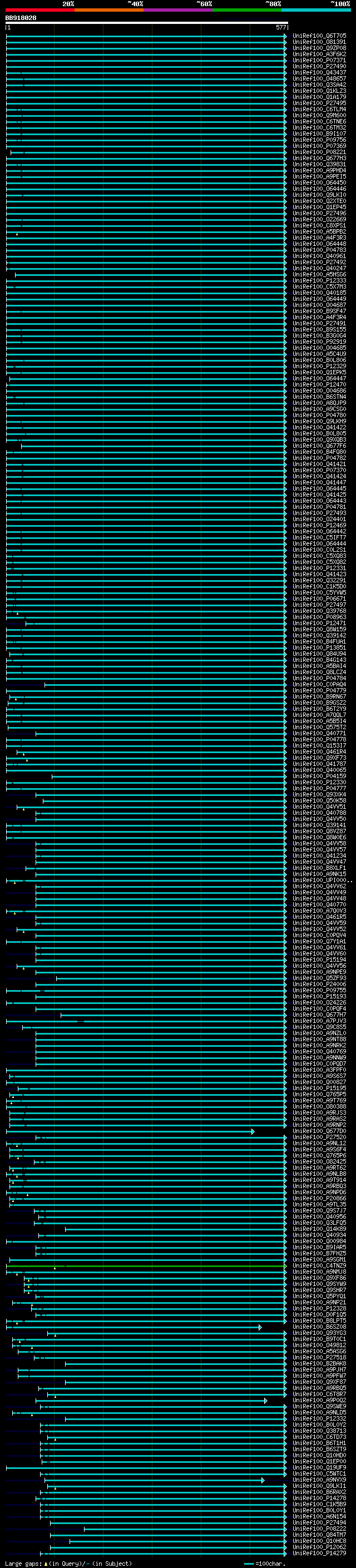Screen dimensions: 356x1568
Task: Open hit UniRef100_O81391
Action: click(319, 42)
